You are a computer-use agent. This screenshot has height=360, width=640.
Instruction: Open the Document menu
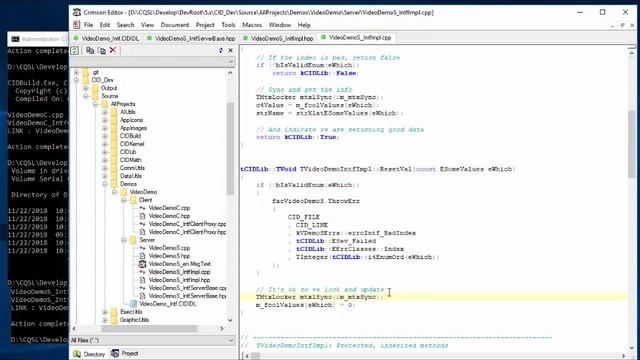175,25
